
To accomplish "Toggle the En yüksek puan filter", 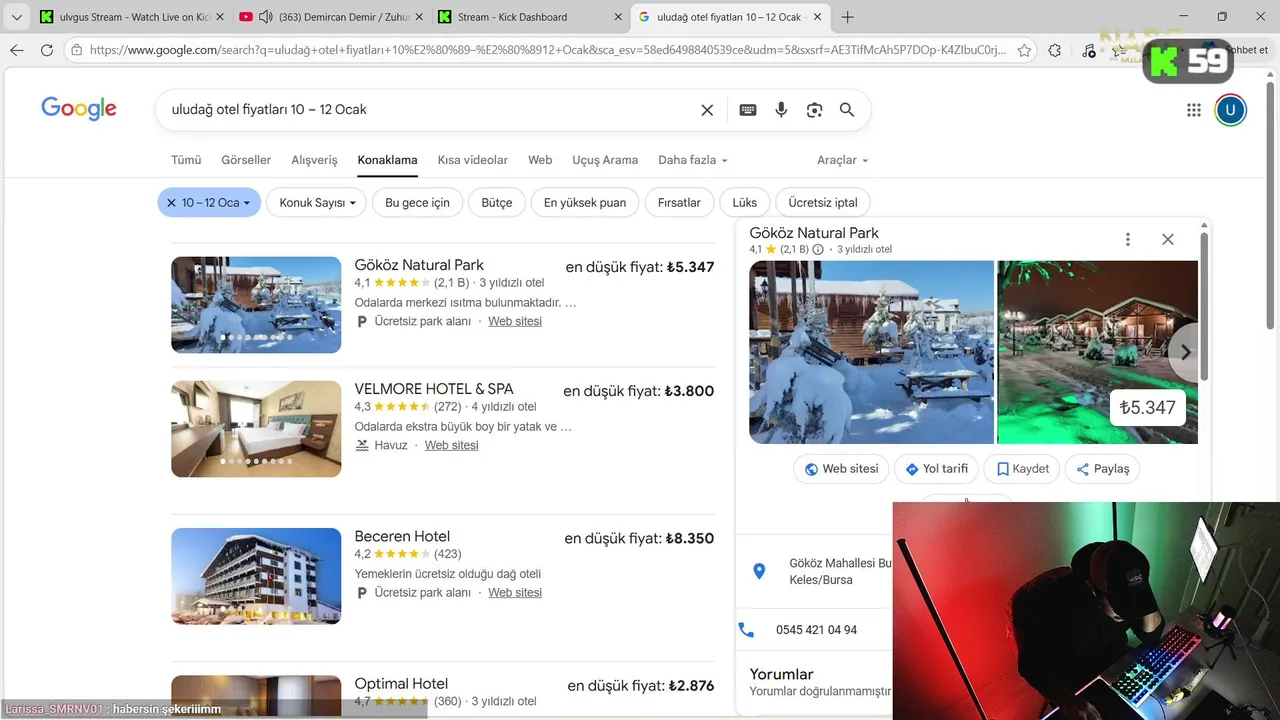I will pyautogui.click(x=585, y=202).
